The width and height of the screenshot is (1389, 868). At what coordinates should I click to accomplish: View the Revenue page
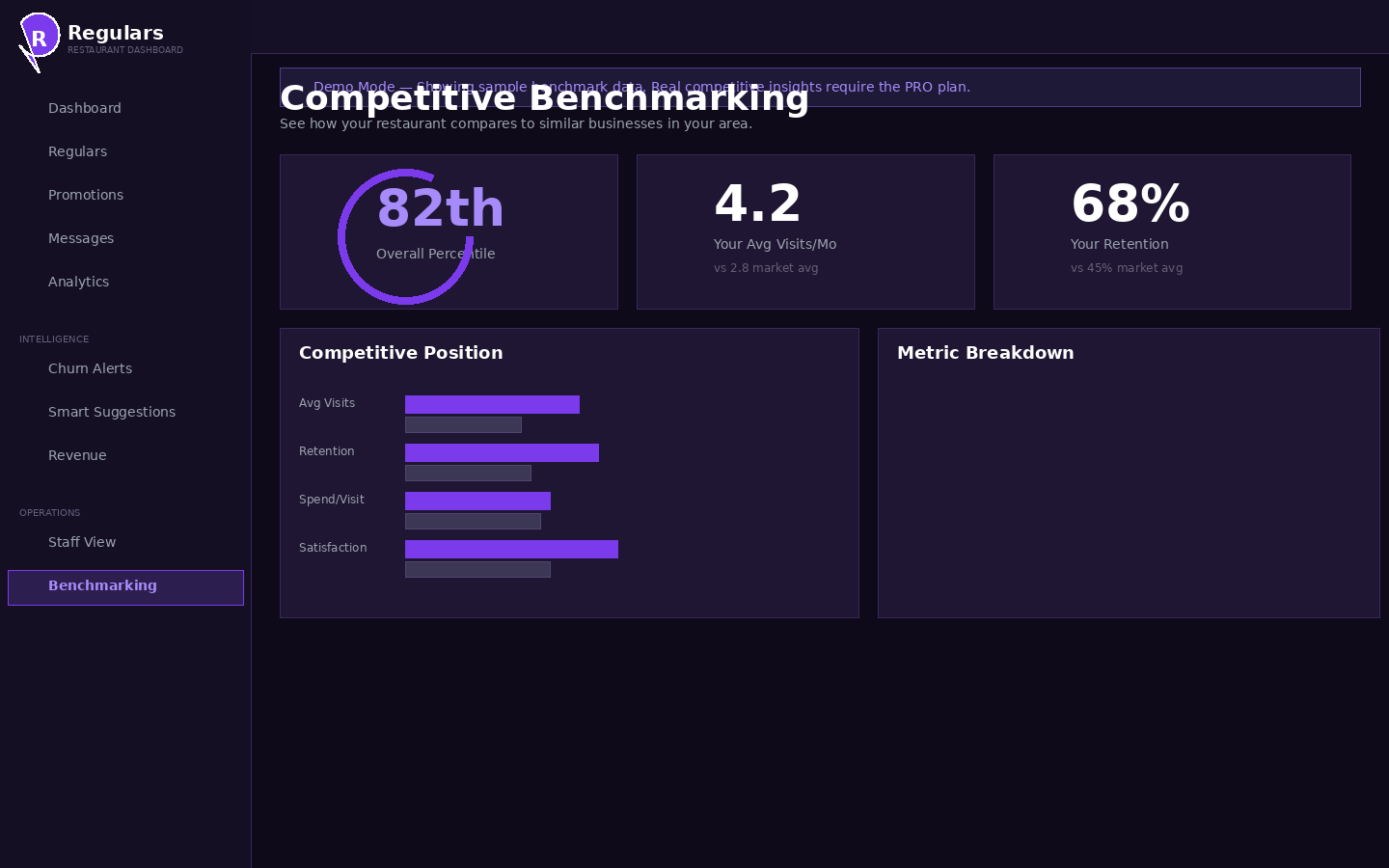point(77,455)
